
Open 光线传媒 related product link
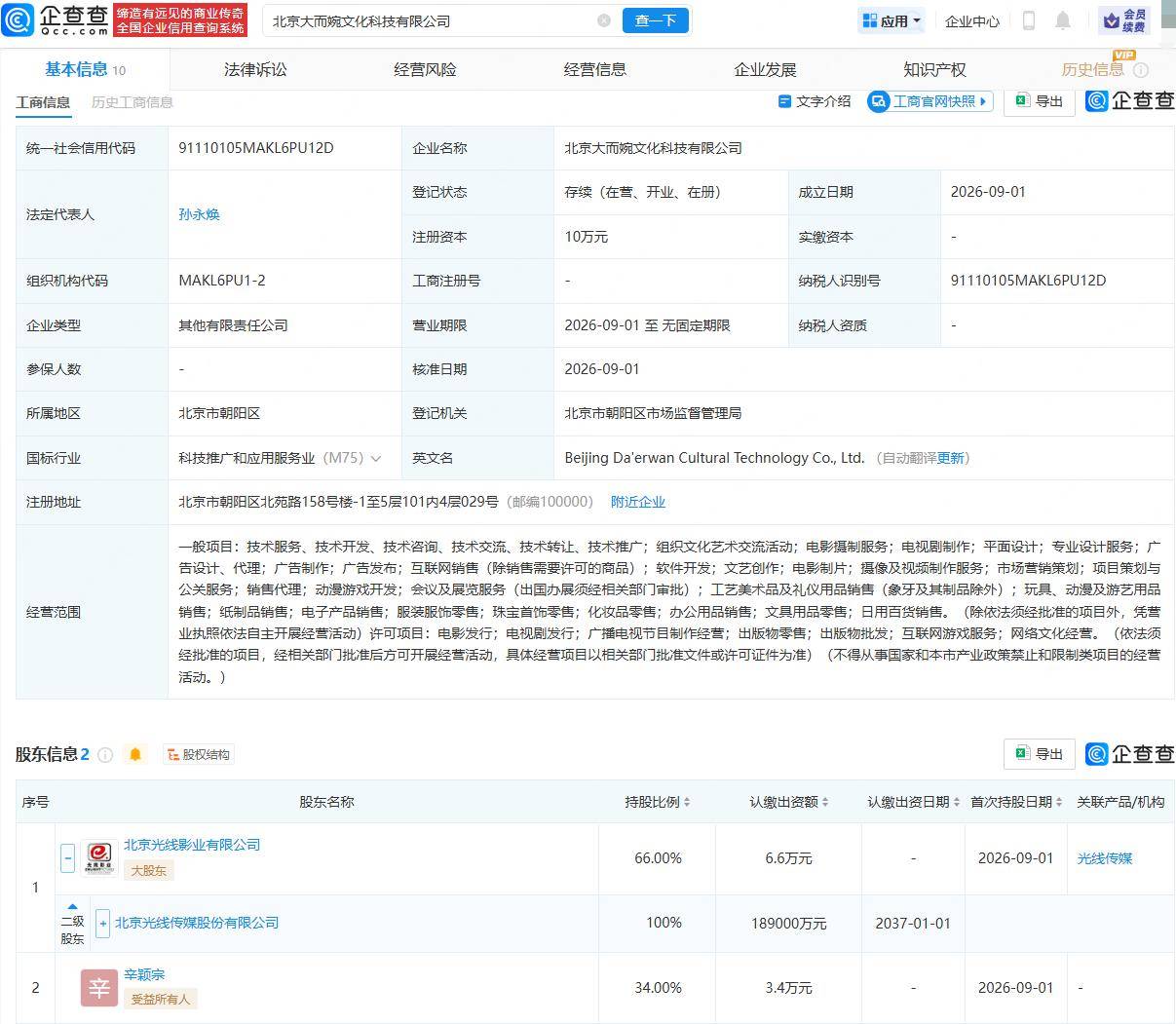(1104, 858)
